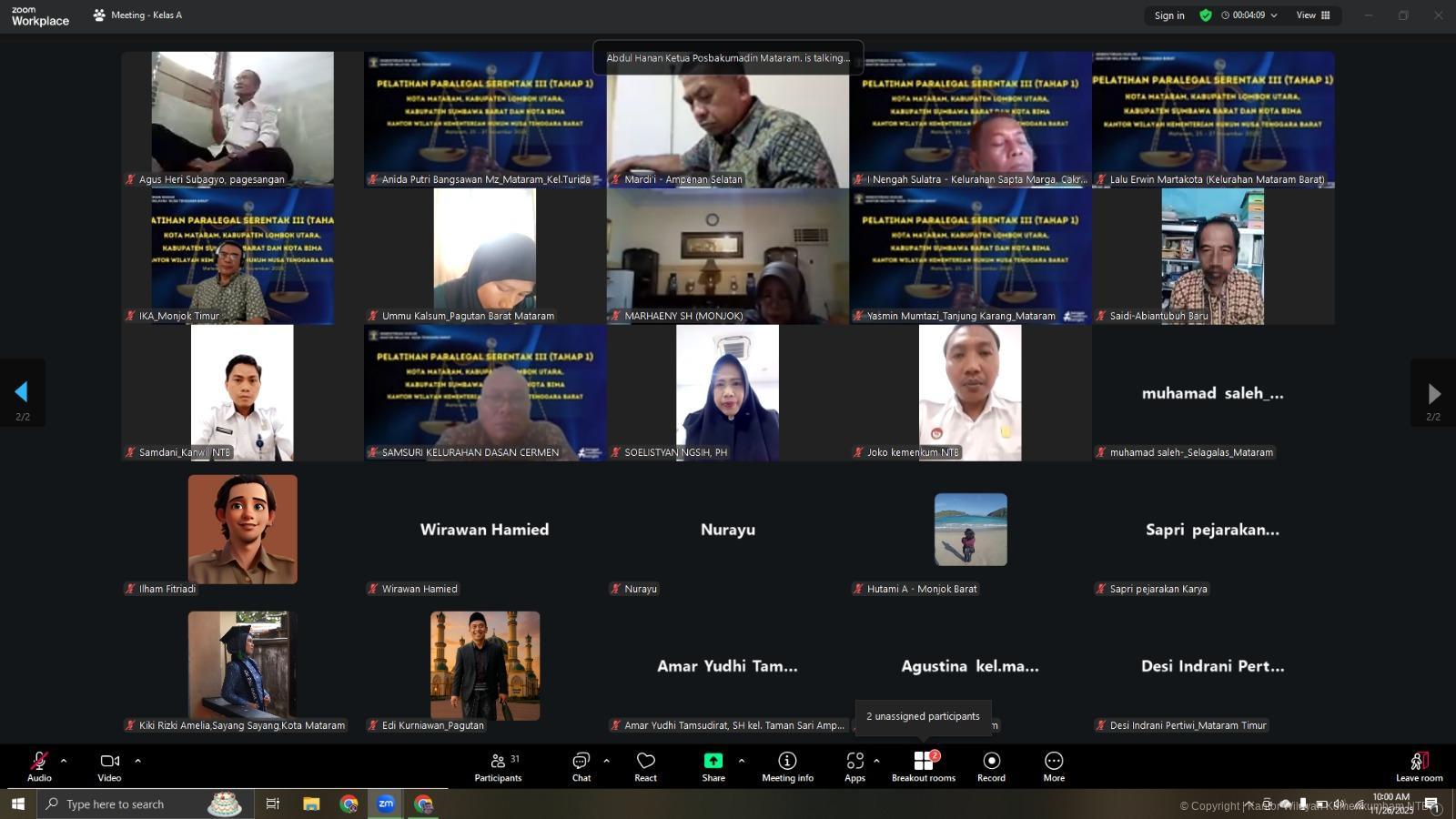Select Ilham Fitriadi's video thumbnail
Screen dimensions: 1456x819
tap(242, 530)
